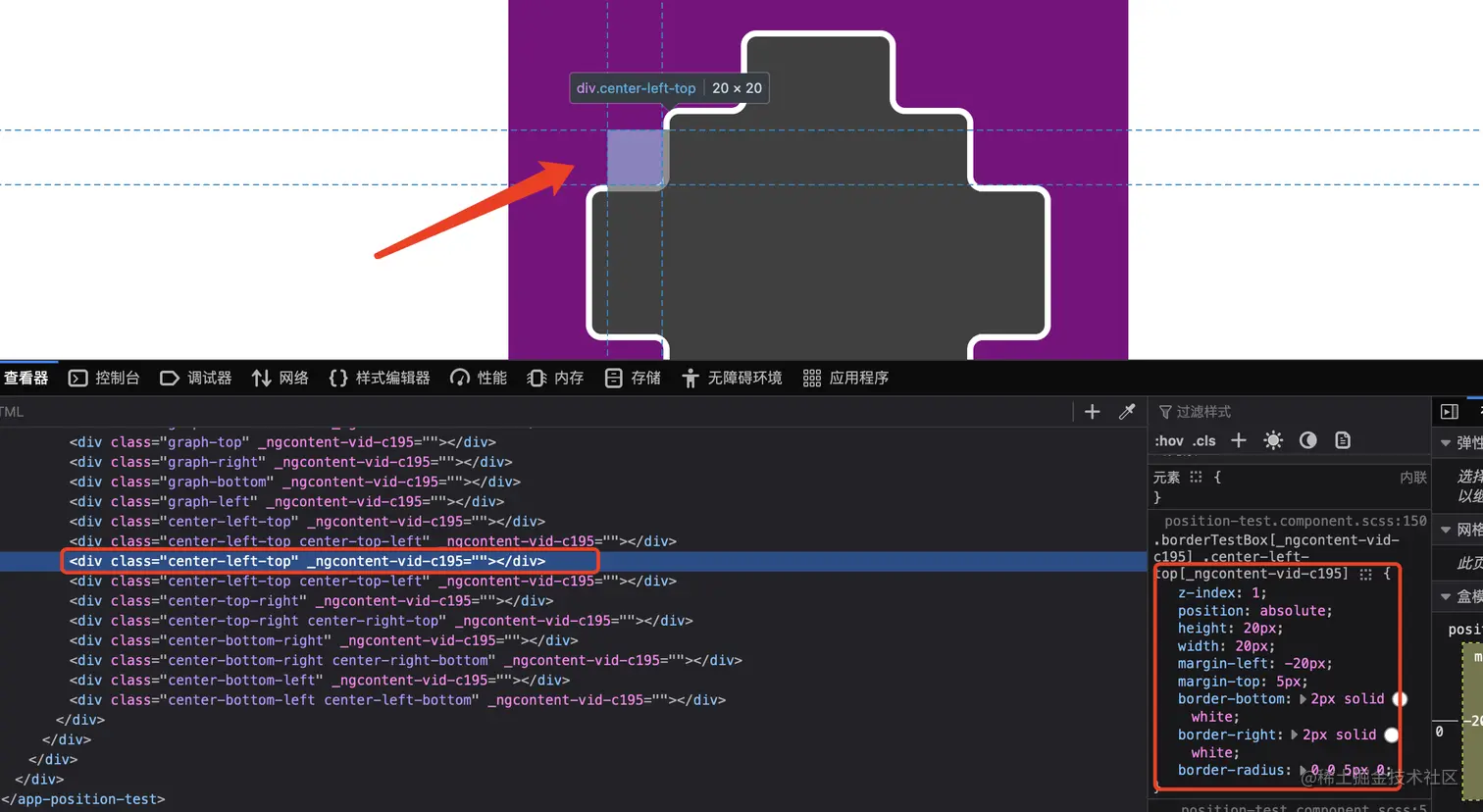Open the 应用程序 tab

[845, 379]
